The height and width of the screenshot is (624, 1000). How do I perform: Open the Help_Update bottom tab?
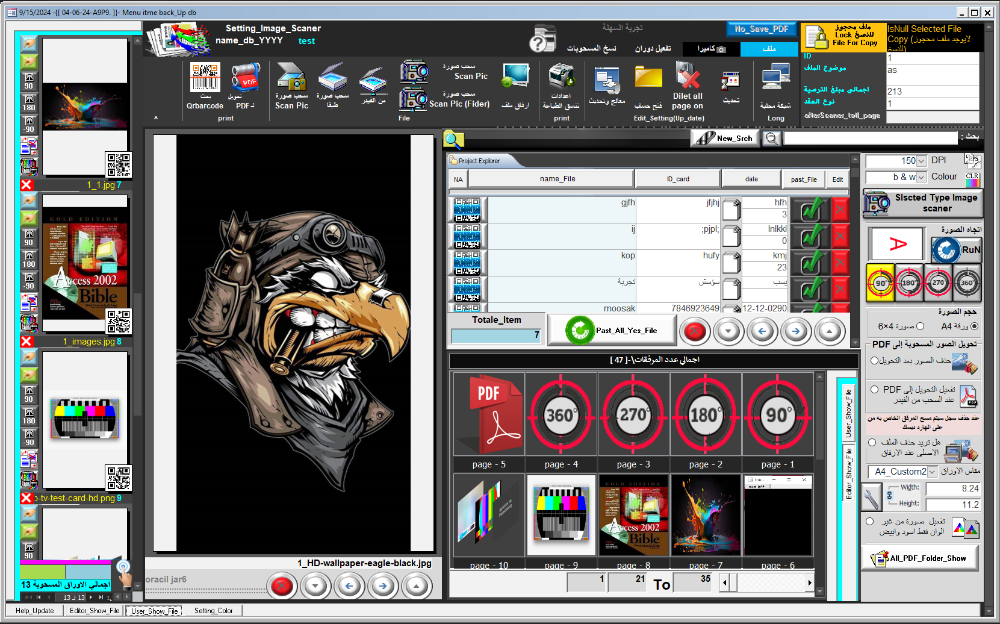pyautogui.click(x=34, y=610)
